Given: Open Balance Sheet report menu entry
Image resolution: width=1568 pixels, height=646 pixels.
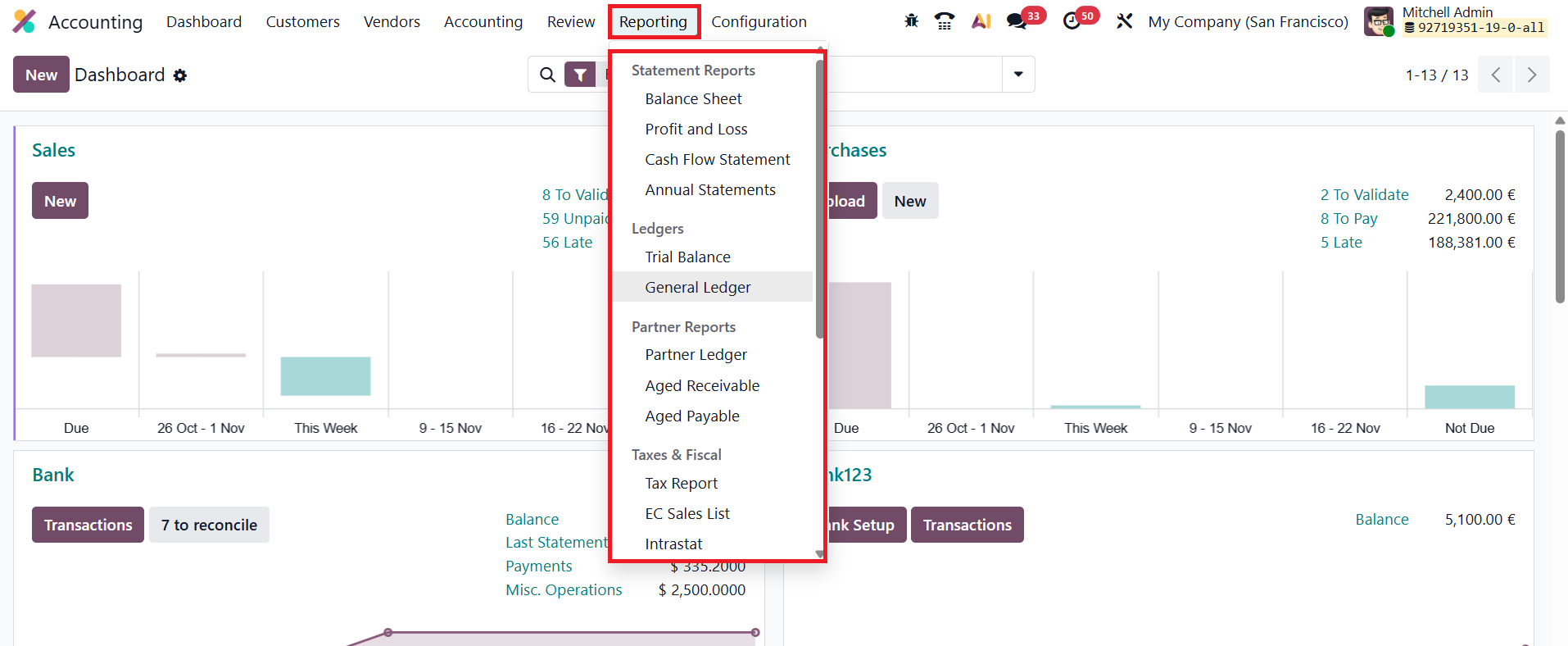Looking at the screenshot, I should [693, 98].
